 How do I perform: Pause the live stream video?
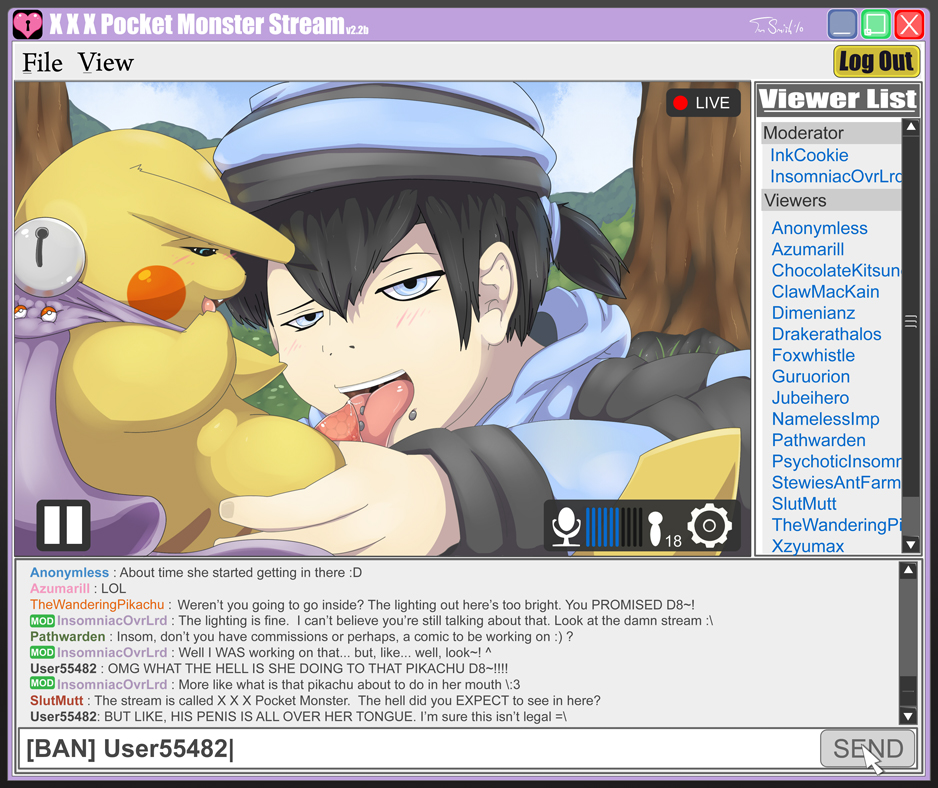tap(63, 525)
